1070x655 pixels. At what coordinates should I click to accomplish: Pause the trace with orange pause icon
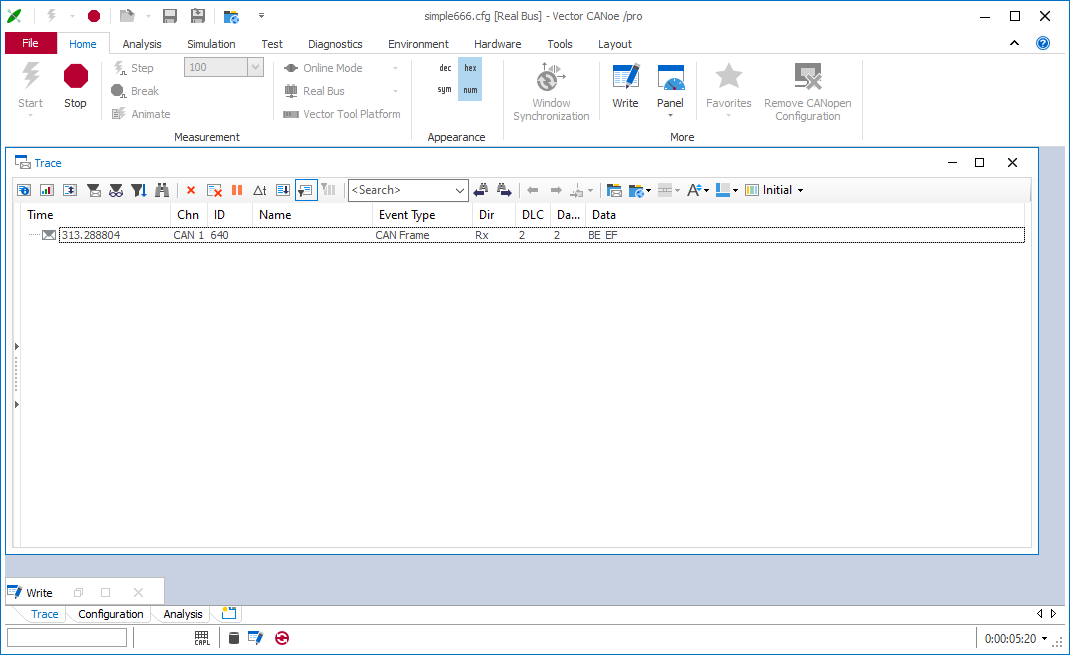point(237,190)
